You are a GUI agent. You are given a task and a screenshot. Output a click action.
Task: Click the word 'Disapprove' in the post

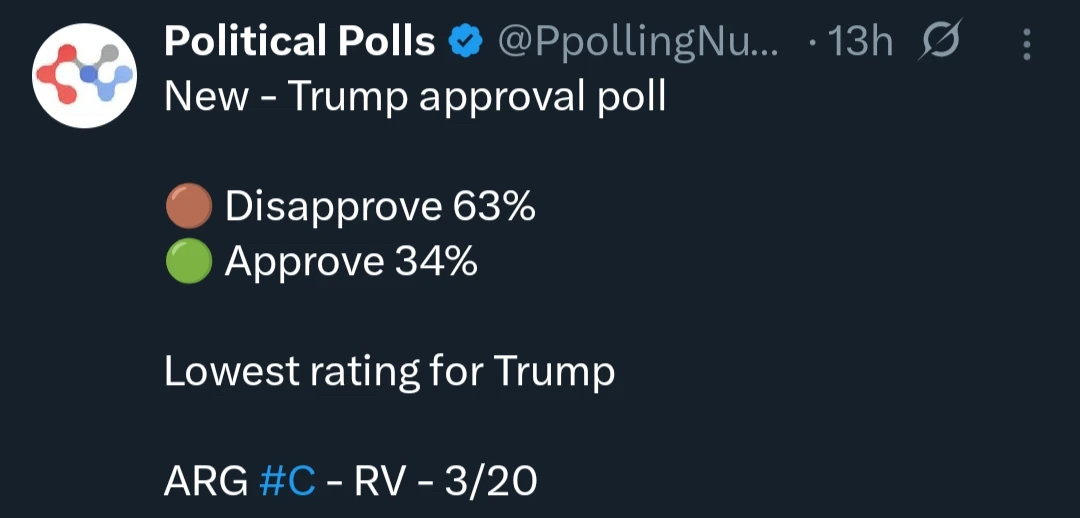tap(333, 207)
